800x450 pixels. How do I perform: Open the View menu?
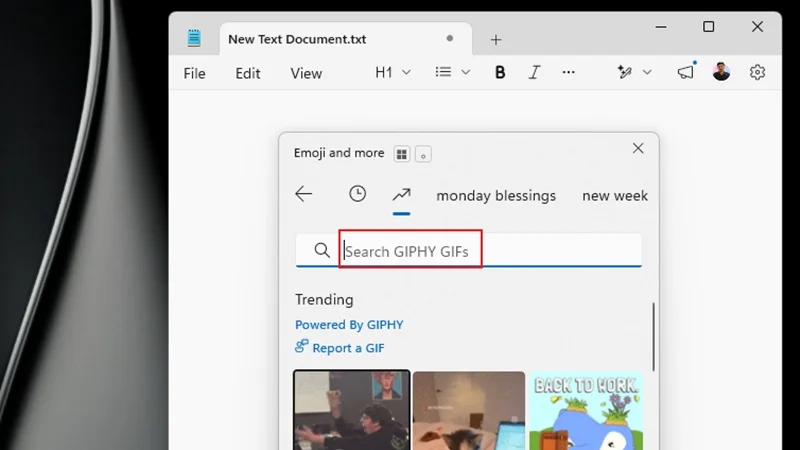[x=306, y=73]
